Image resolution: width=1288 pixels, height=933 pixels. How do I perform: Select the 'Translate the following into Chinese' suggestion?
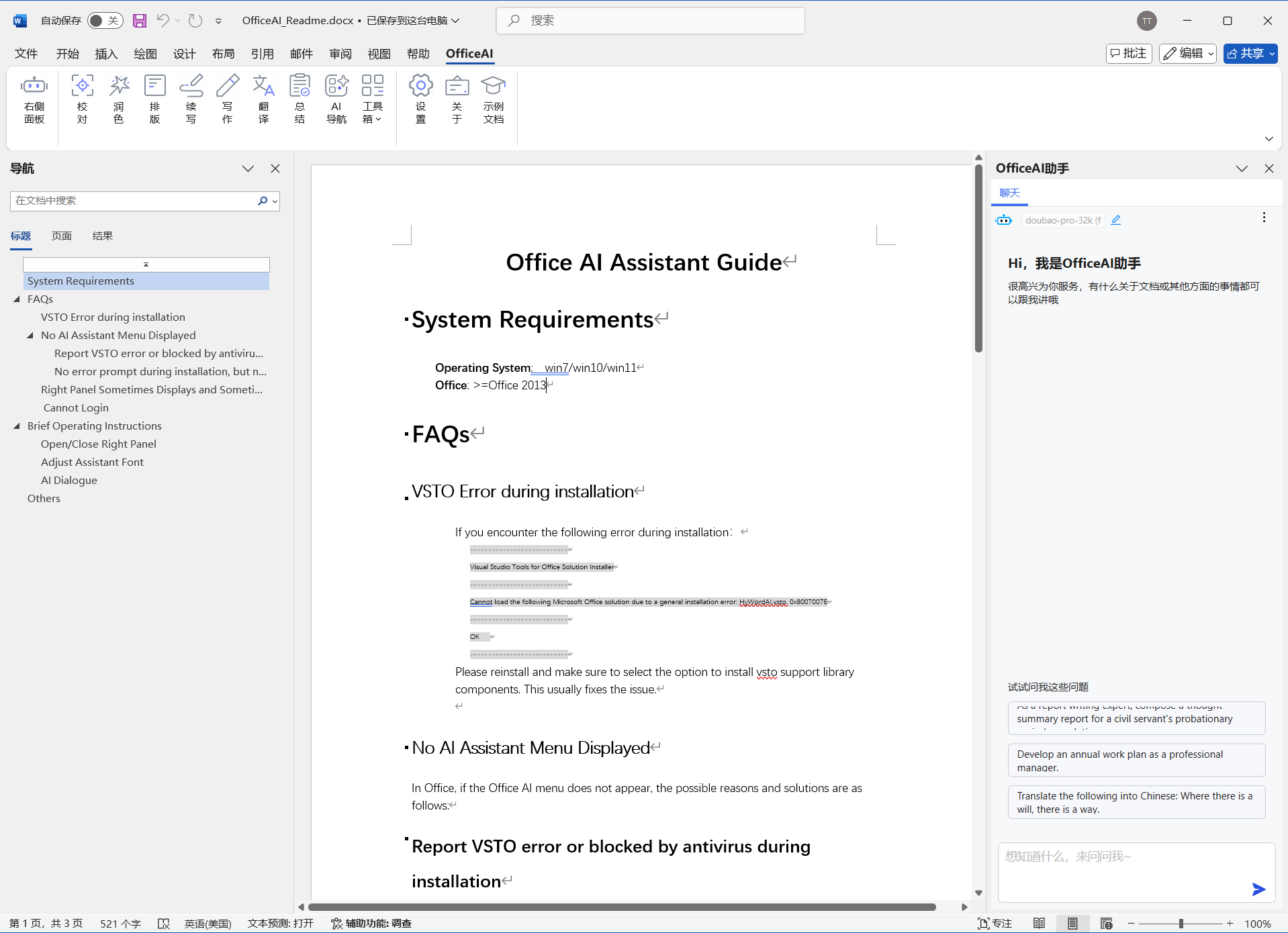(x=1136, y=802)
